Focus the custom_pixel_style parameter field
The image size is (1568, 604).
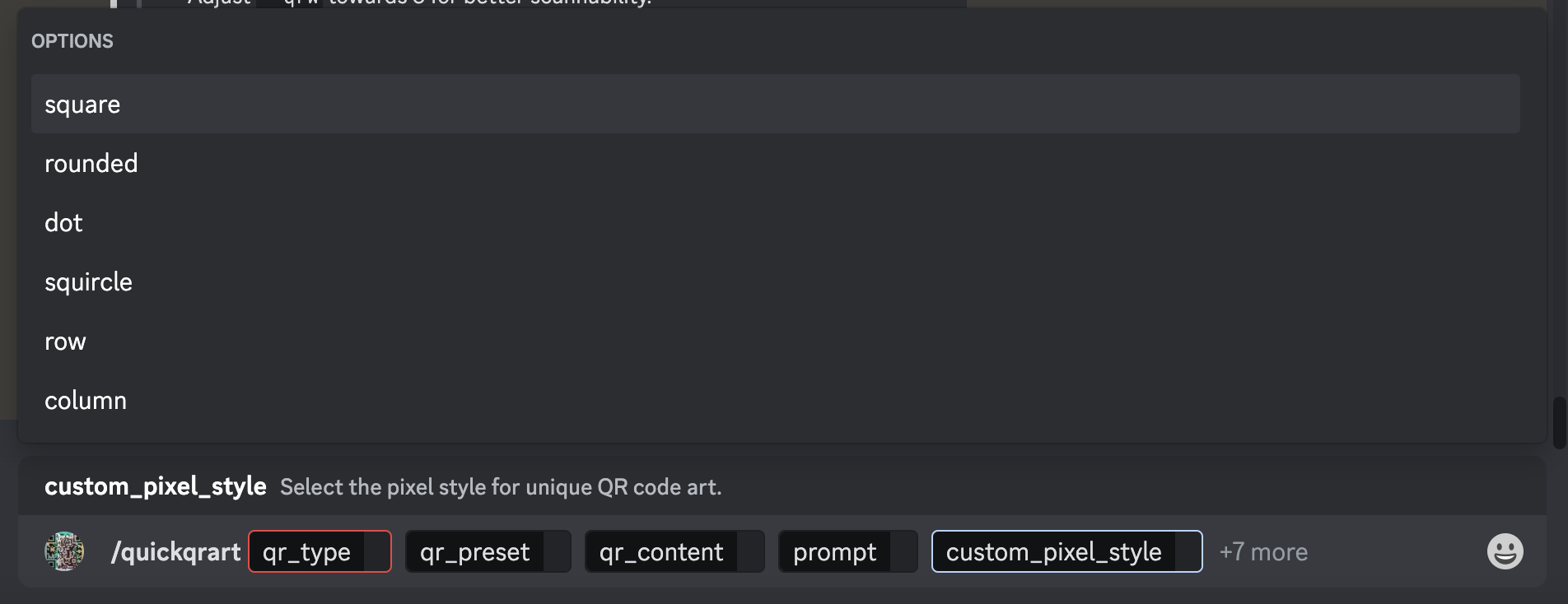click(x=1066, y=551)
